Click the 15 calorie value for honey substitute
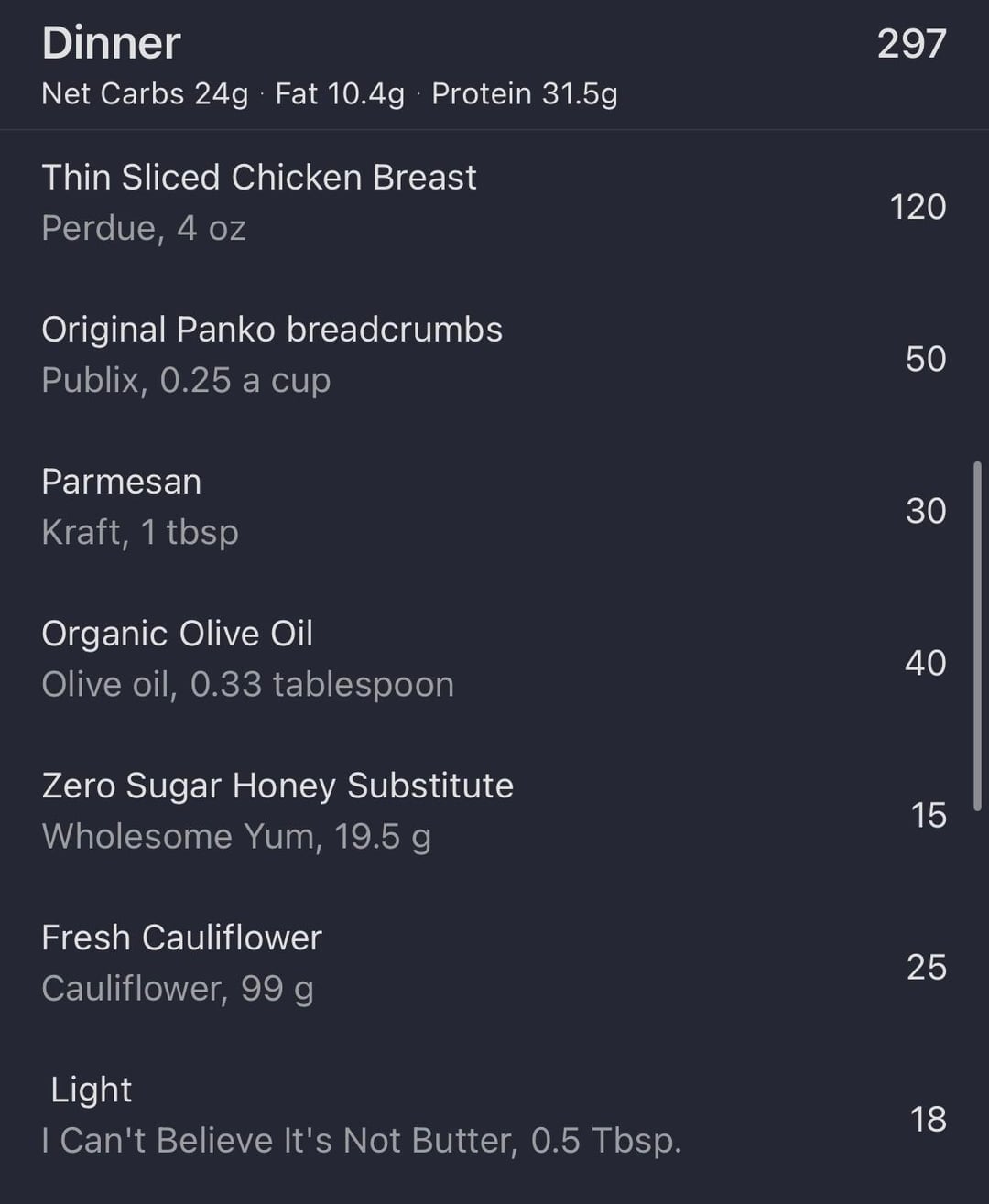989x1204 pixels. pyautogui.click(x=928, y=815)
